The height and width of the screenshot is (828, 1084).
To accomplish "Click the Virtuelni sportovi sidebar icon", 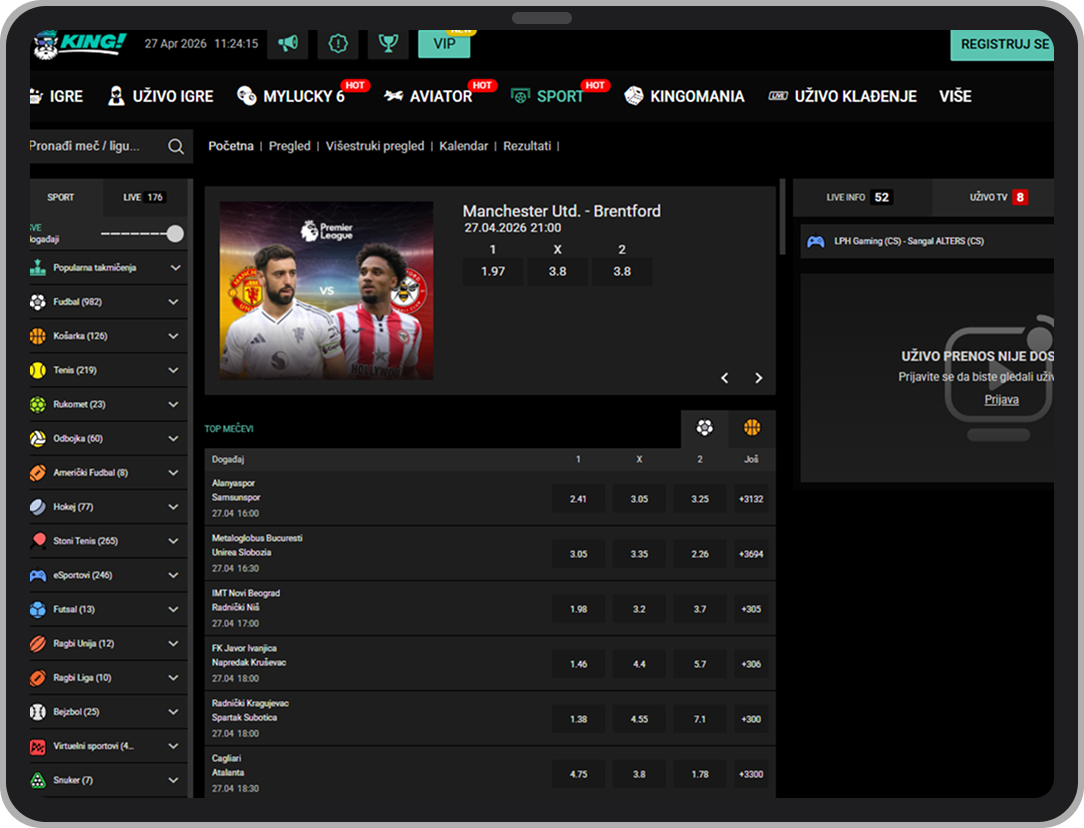I will click(38, 746).
